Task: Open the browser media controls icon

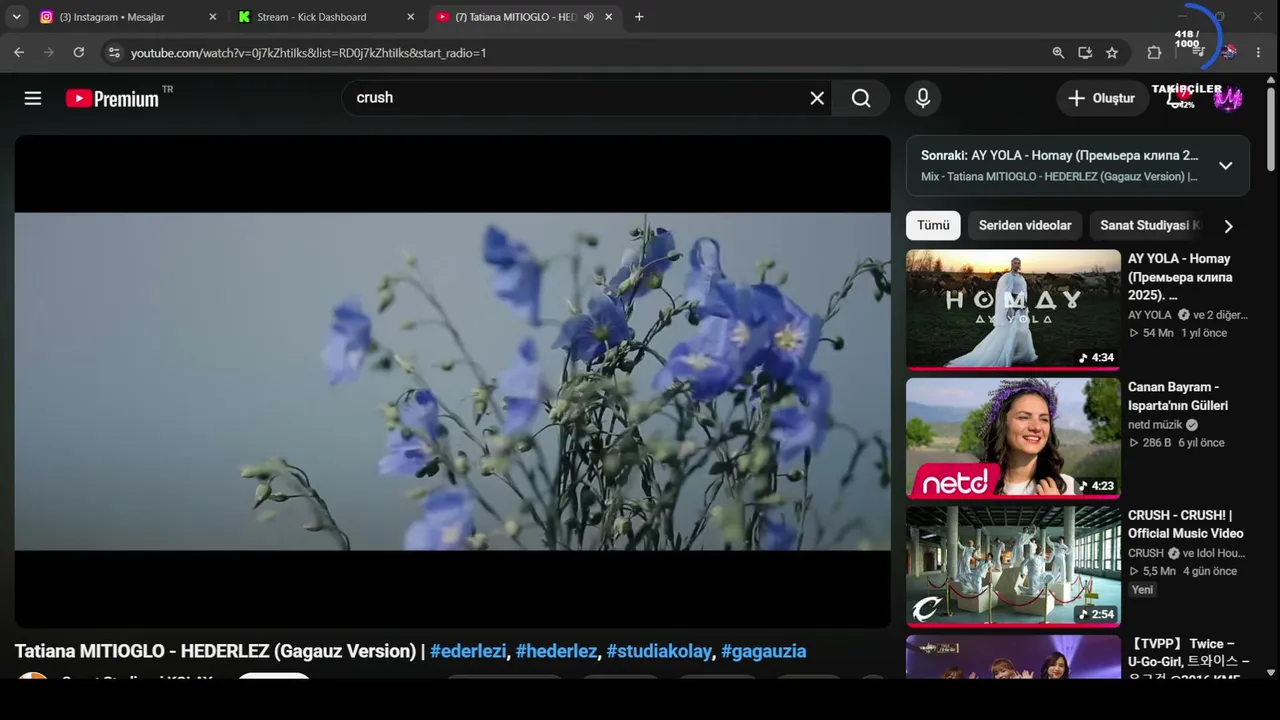Action: tap(1198, 52)
